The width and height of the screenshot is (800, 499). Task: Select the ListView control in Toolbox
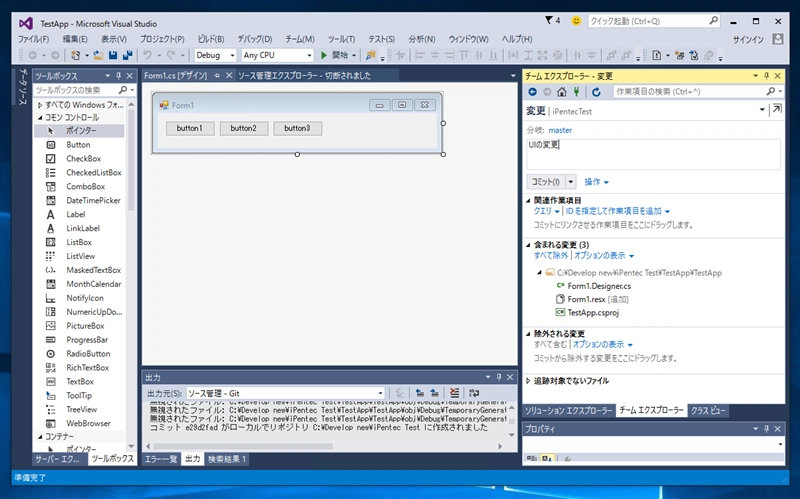tap(79, 256)
